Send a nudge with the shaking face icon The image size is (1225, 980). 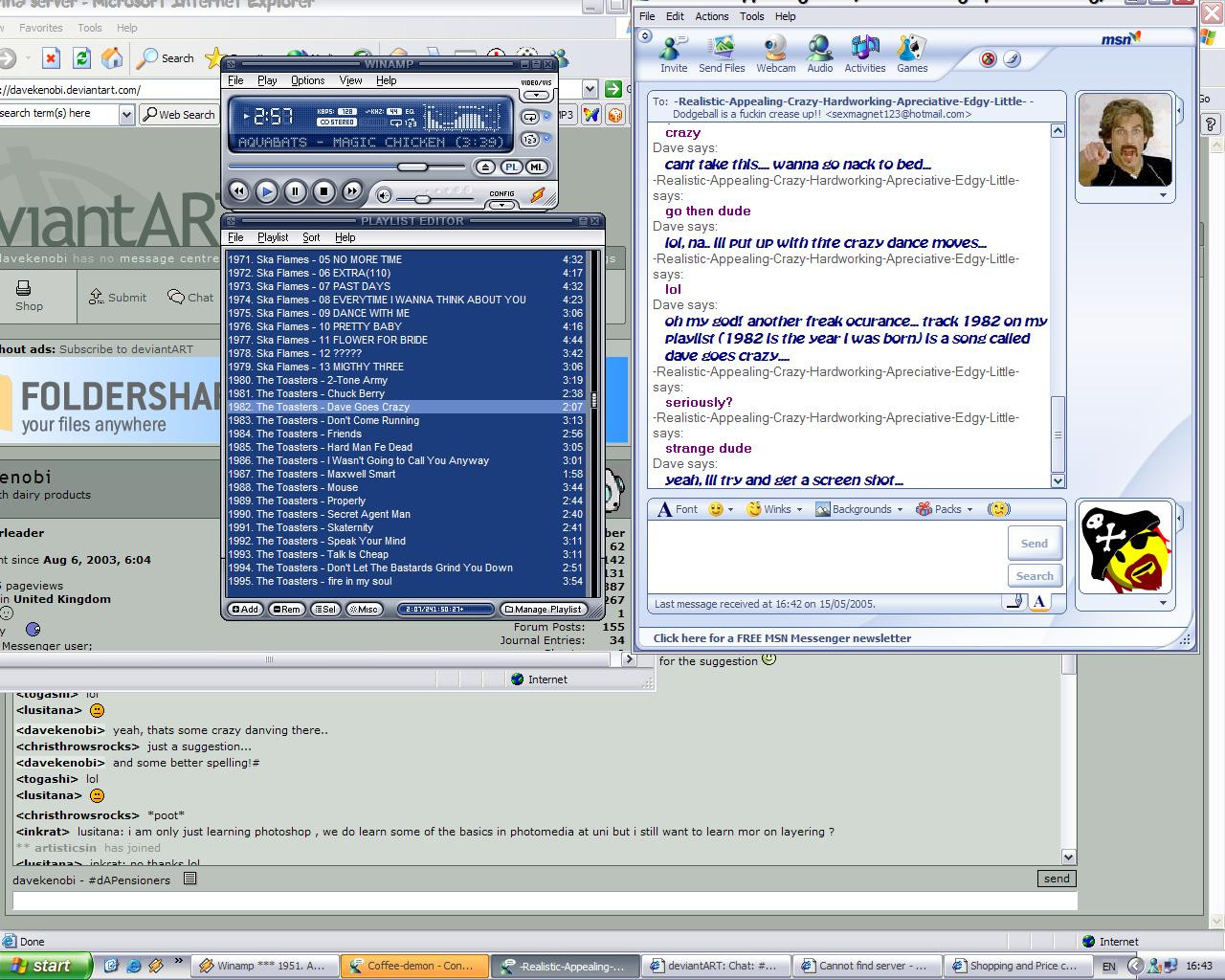(998, 509)
